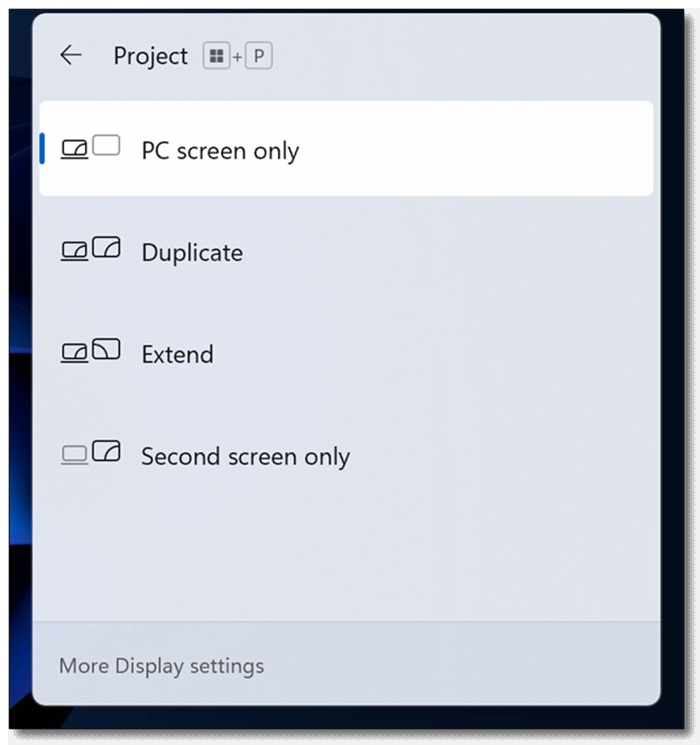700x745 pixels.
Task: Select the PC screen only projection mode
Action: [x=220, y=151]
